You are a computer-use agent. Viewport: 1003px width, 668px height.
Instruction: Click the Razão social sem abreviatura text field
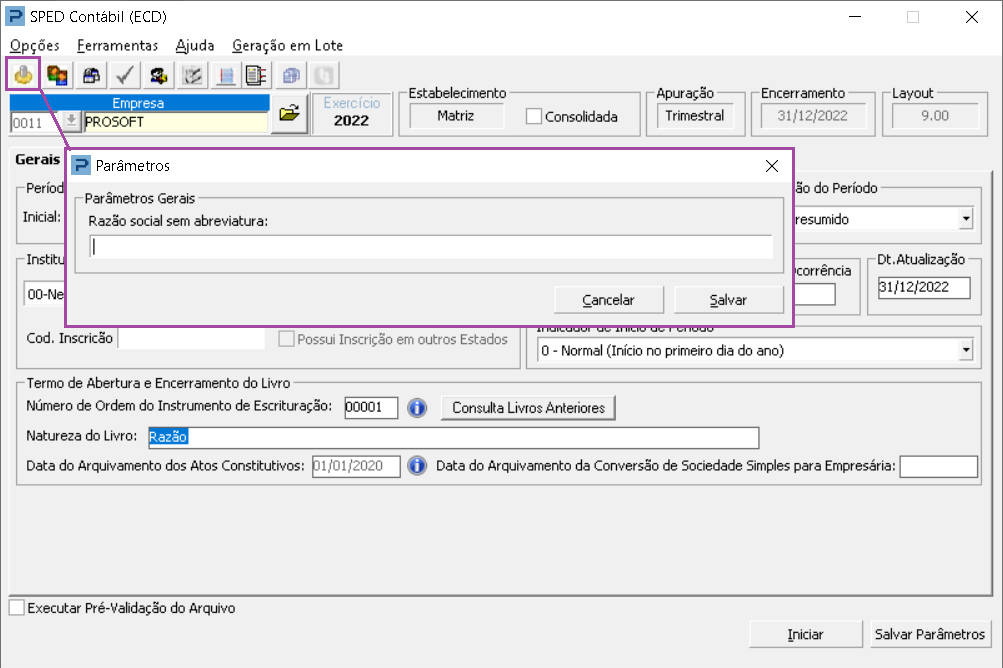(x=431, y=246)
